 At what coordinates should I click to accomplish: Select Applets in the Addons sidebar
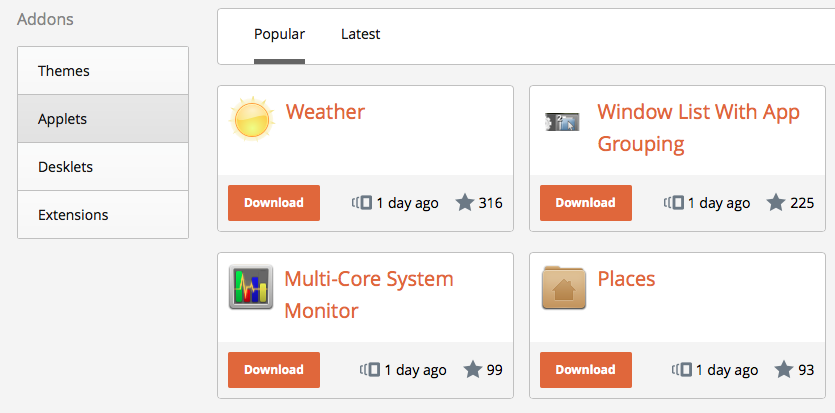tap(103, 119)
